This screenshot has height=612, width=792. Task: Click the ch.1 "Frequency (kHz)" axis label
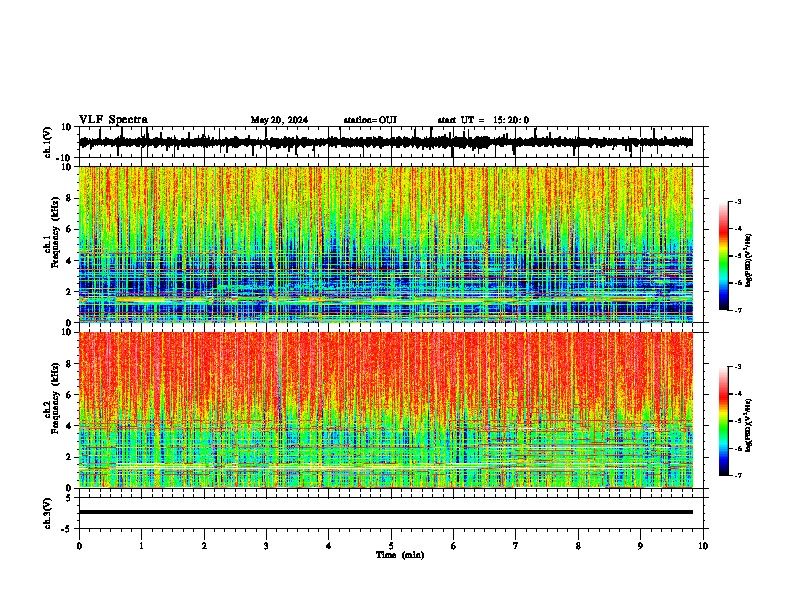point(55,232)
